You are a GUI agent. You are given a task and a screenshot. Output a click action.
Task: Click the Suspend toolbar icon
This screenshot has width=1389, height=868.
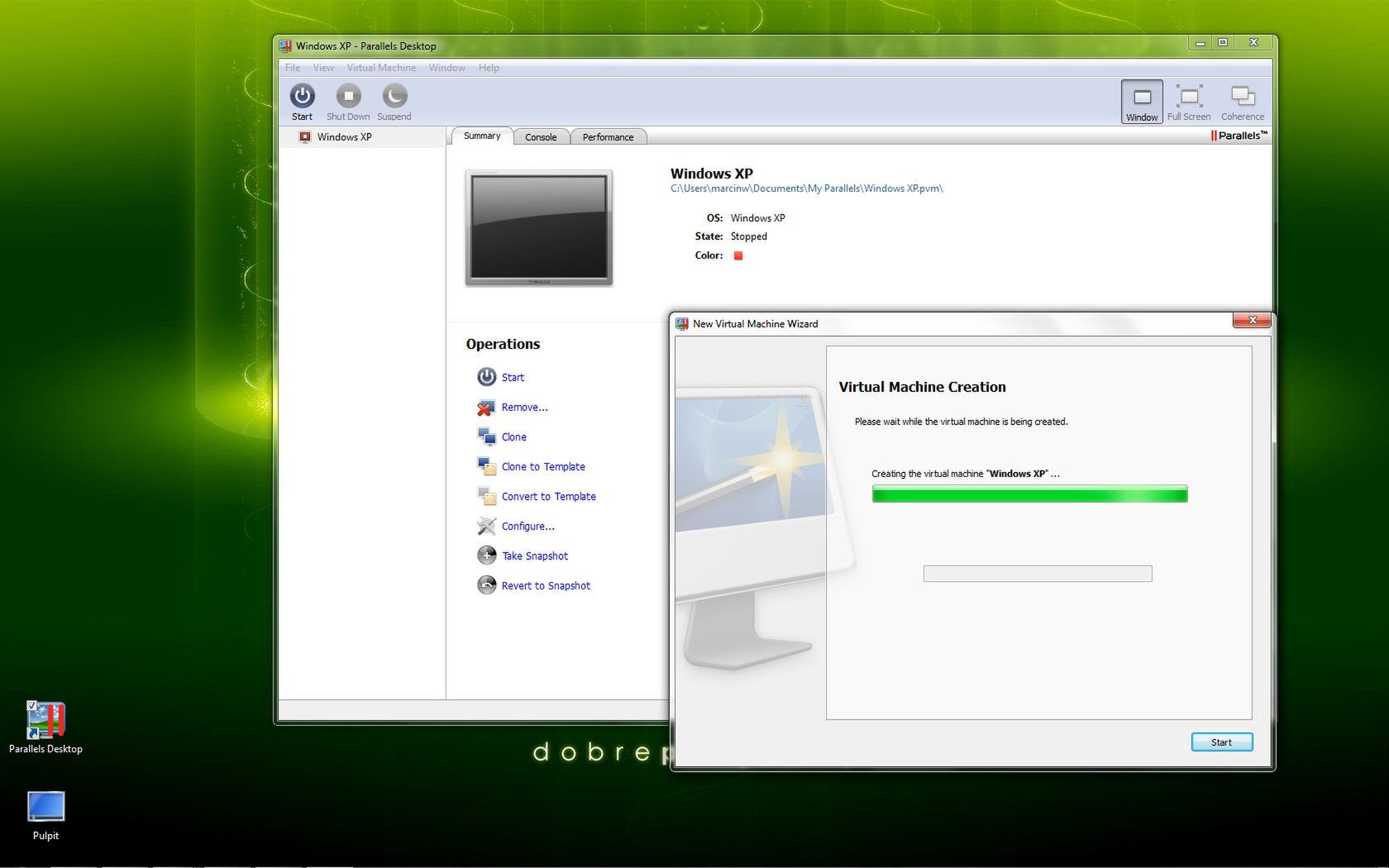click(x=394, y=96)
